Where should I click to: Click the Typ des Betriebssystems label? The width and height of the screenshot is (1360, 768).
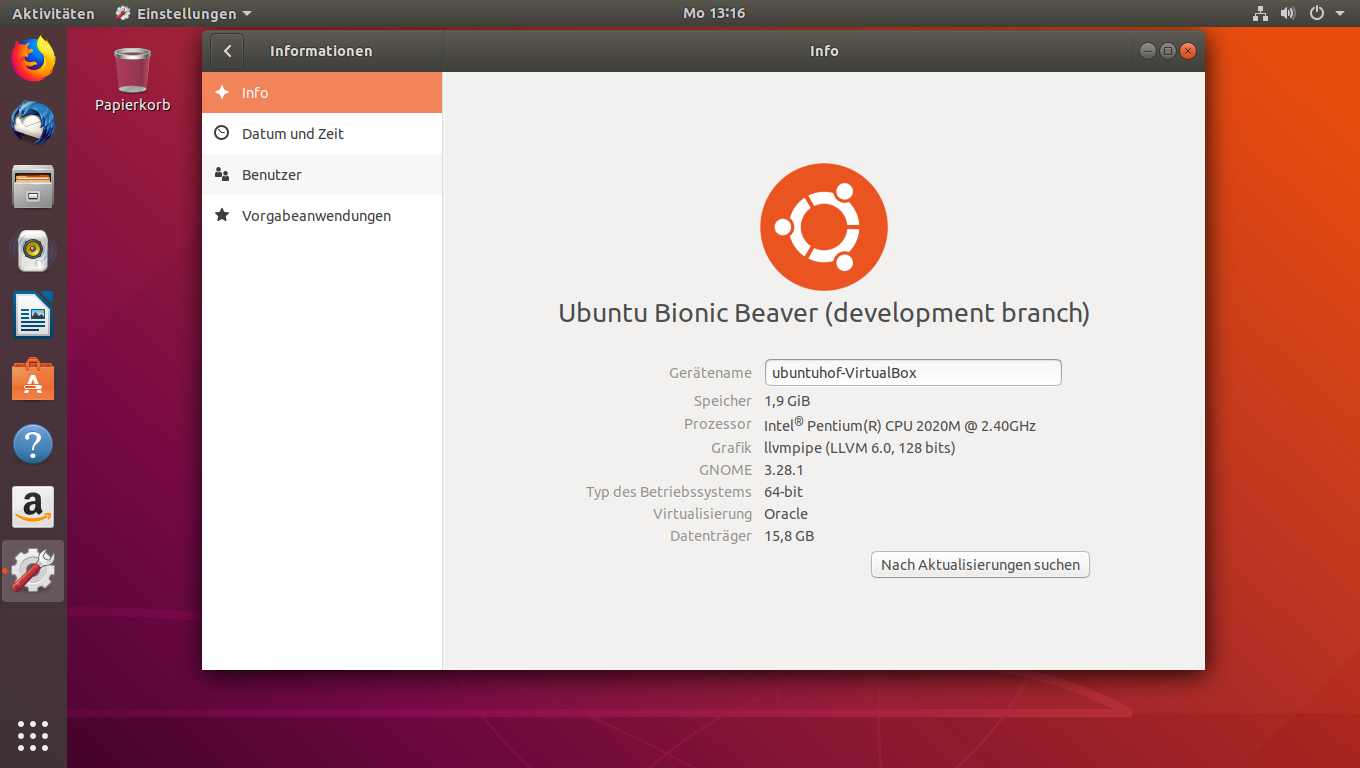coord(669,492)
